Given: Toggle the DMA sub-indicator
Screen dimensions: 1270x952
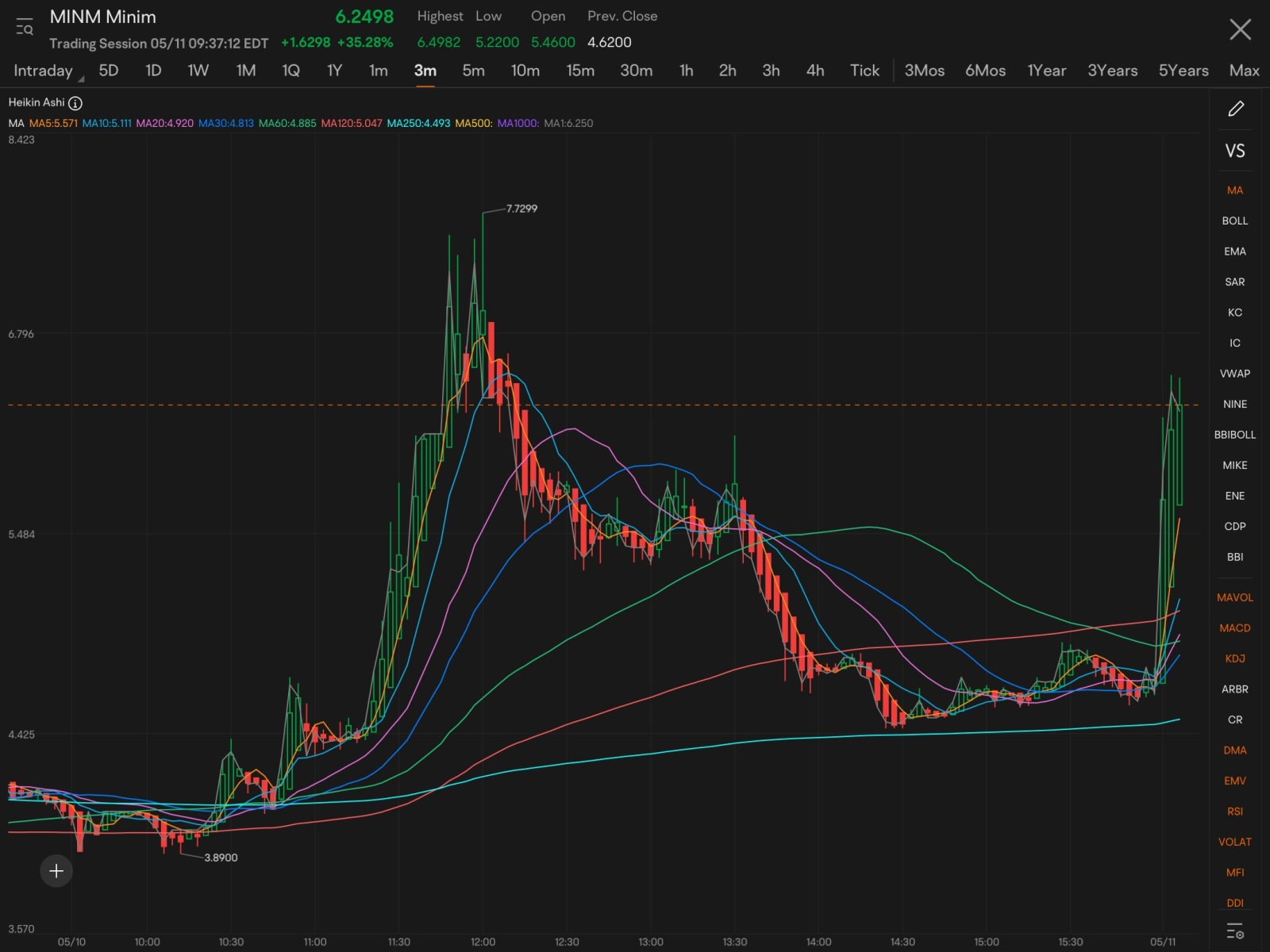Looking at the screenshot, I should tap(1235, 750).
